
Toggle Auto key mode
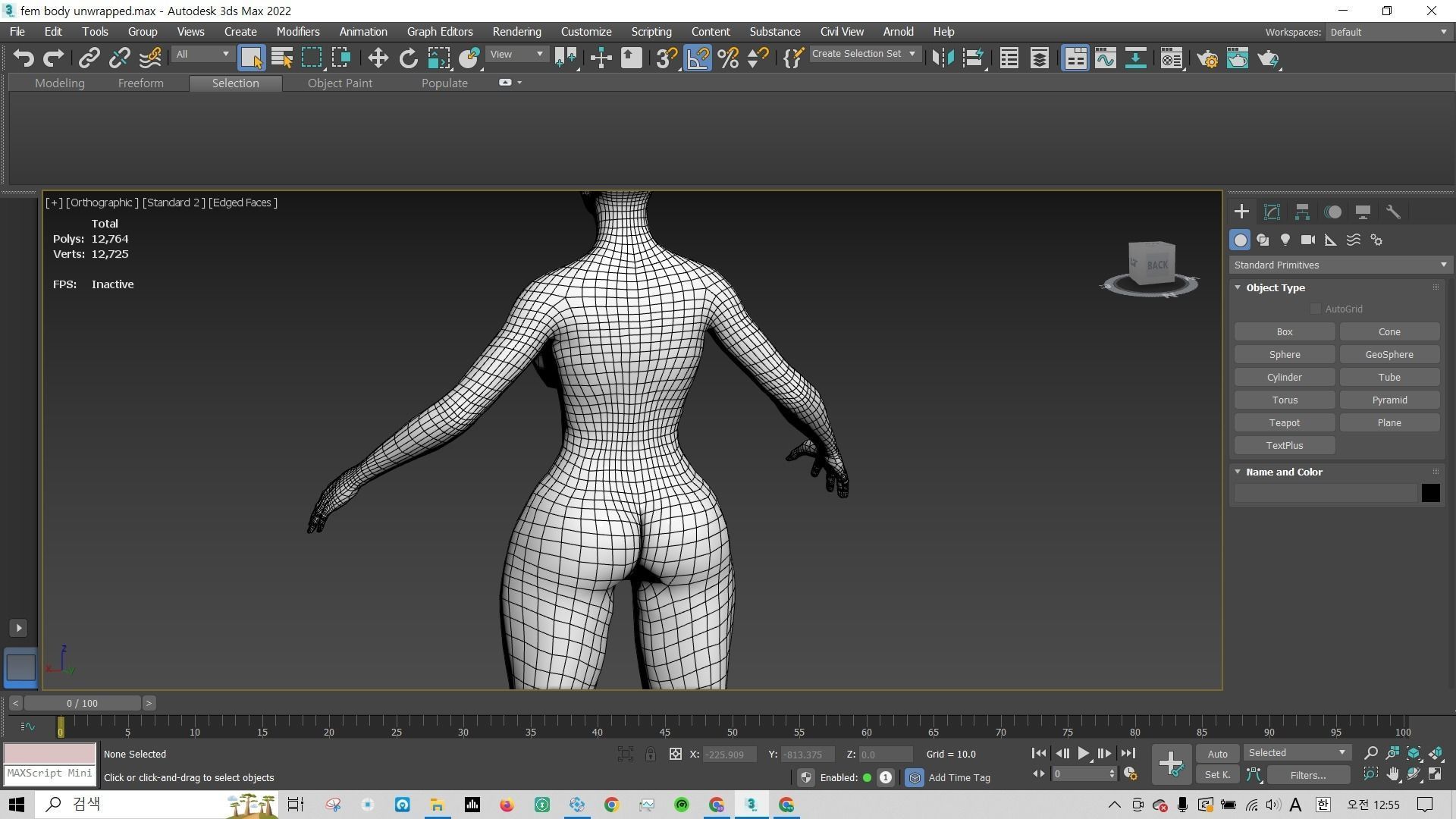[x=1217, y=754]
